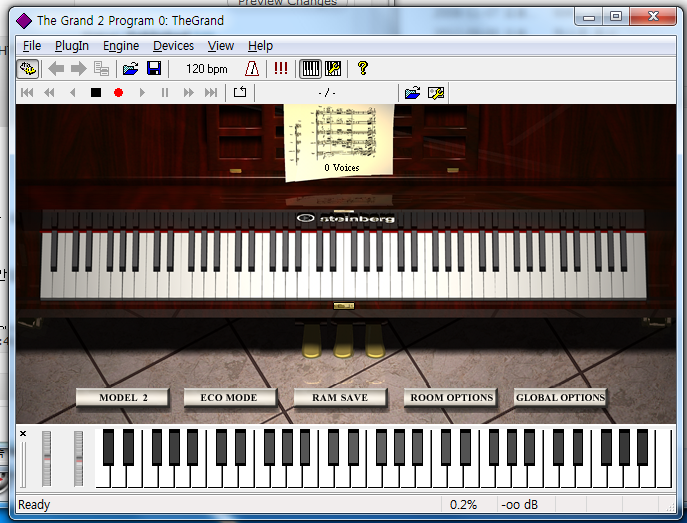Screen dimensions: 687x523
Task: Click the bandmaster mode icon in toolbar
Action: [x=28, y=69]
